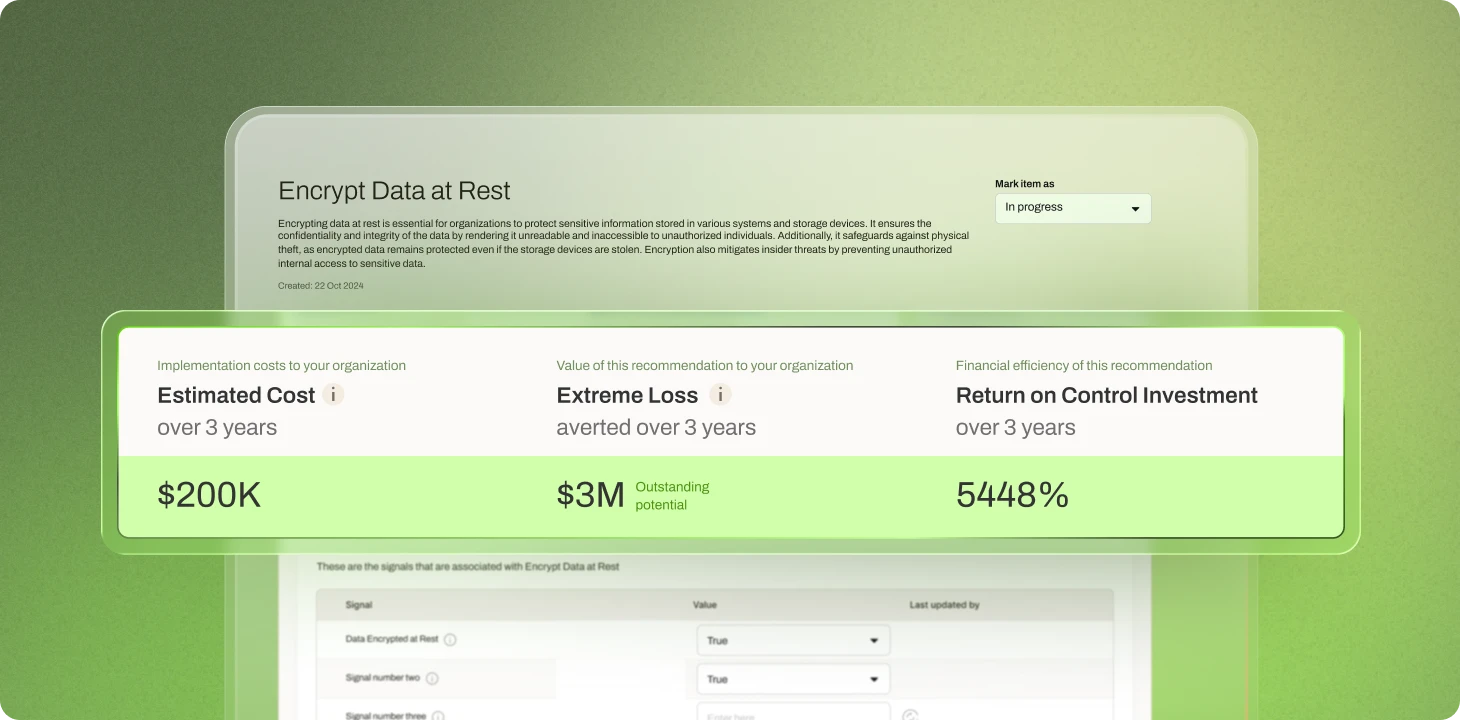Click the Signal number three 'Enter here' field

pyautogui.click(x=792, y=714)
